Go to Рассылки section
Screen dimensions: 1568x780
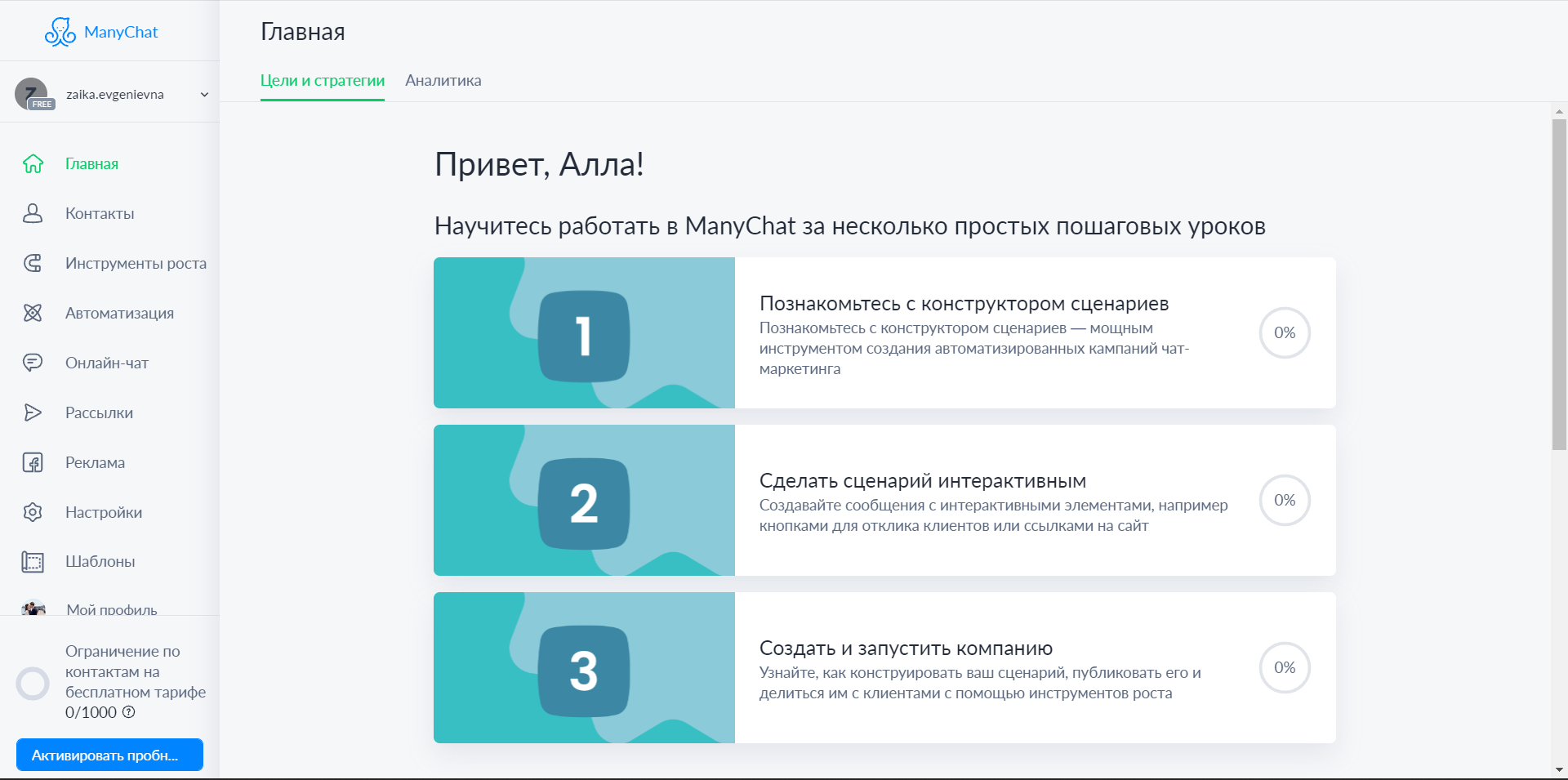(x=99, y=413)
